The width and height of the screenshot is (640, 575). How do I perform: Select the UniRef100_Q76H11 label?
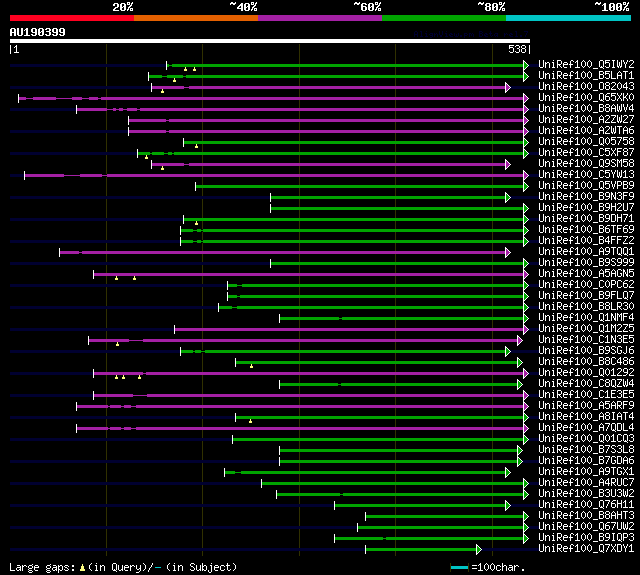586,505
